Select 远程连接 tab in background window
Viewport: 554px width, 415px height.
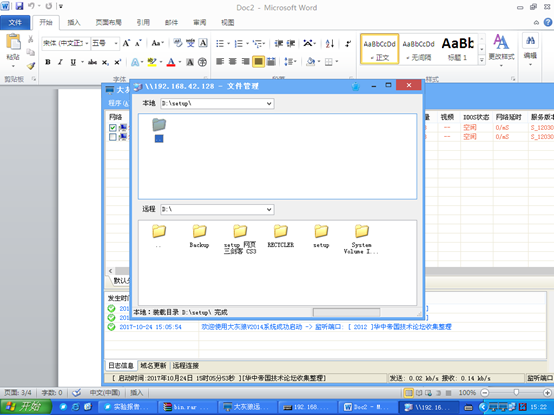click(186, 366)
